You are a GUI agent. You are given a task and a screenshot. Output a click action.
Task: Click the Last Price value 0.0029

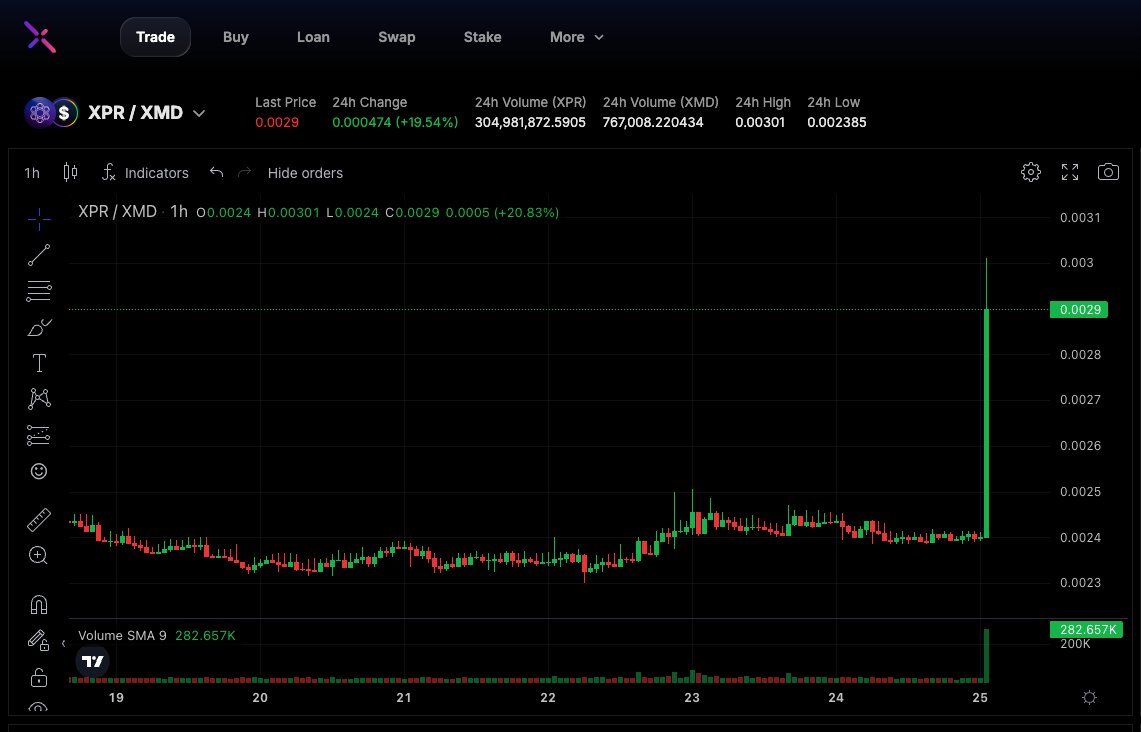pos(277,122)
